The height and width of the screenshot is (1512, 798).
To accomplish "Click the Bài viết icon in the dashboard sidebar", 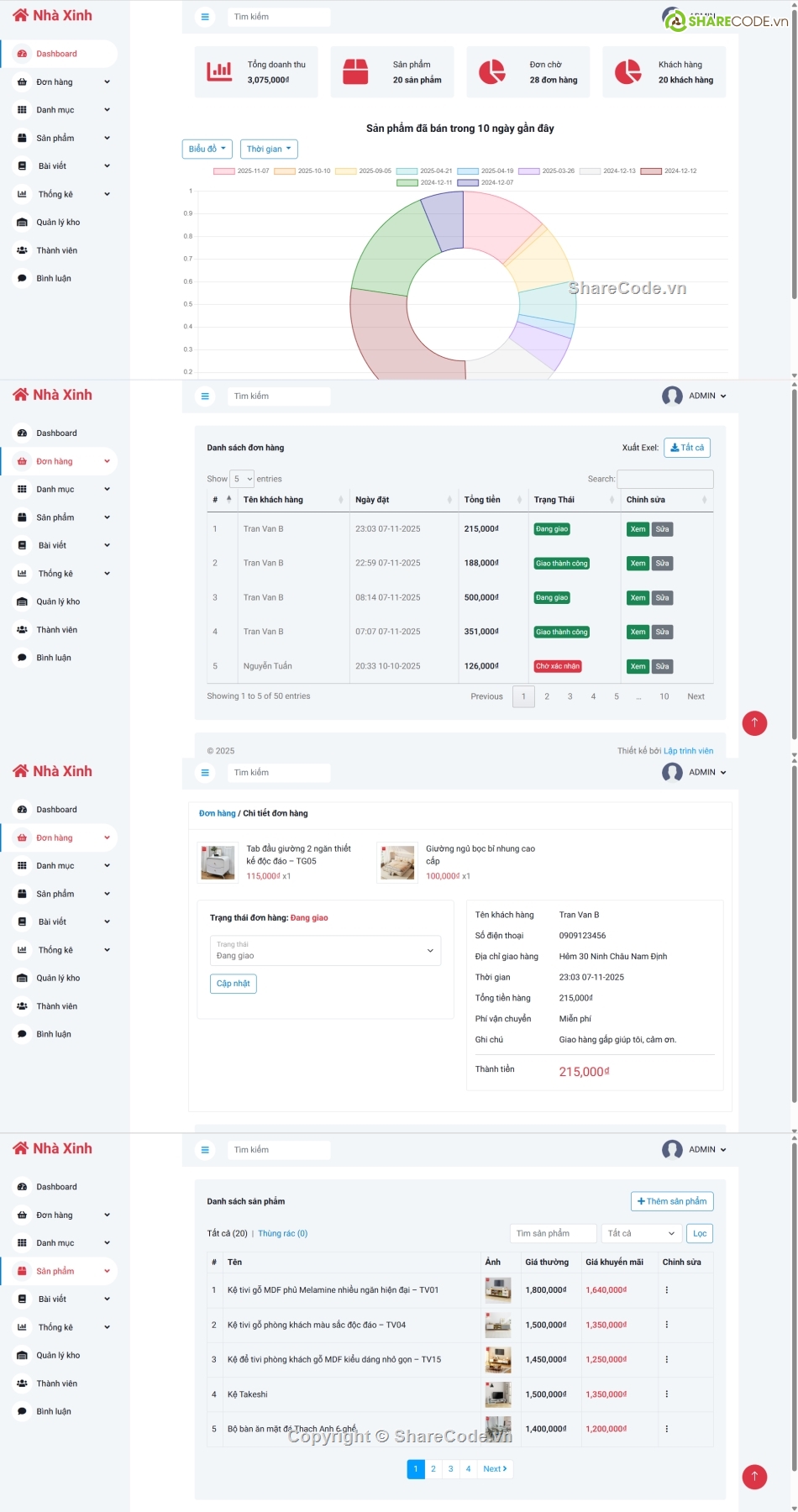I will coord(22,166).
